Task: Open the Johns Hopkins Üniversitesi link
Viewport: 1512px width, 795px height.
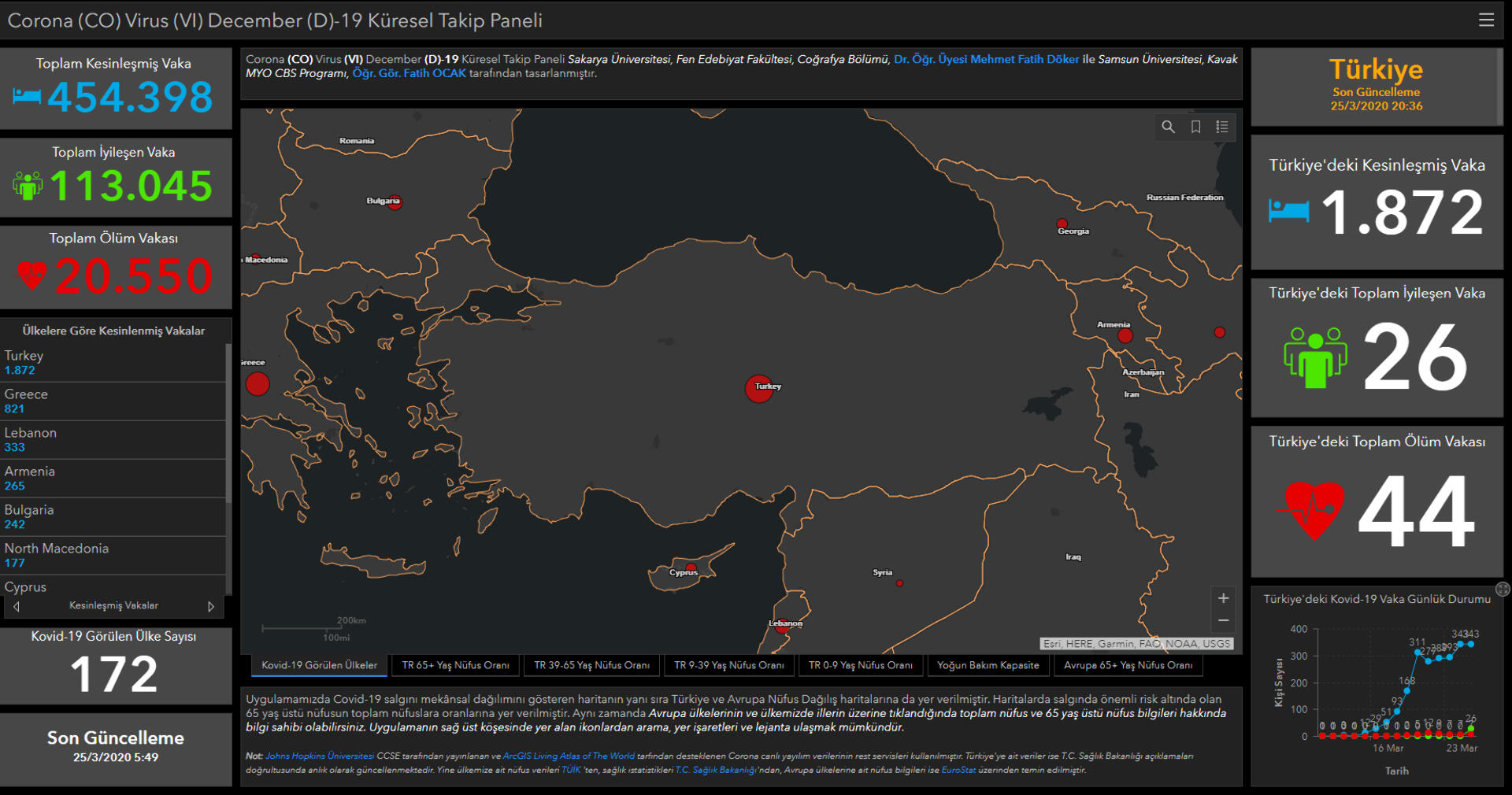Action: pos(320,756)
